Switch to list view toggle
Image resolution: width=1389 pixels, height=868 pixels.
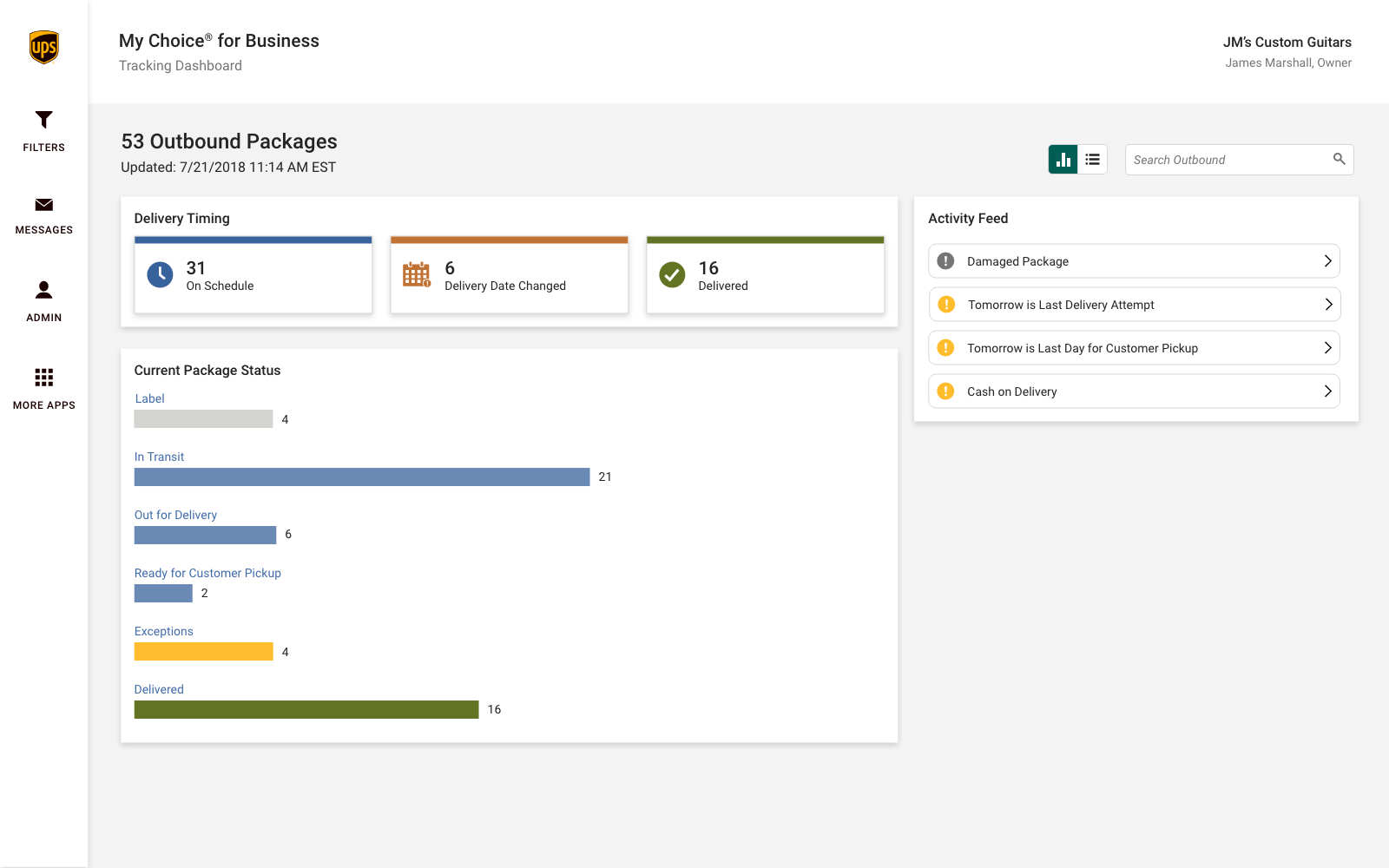(1092, 160)
